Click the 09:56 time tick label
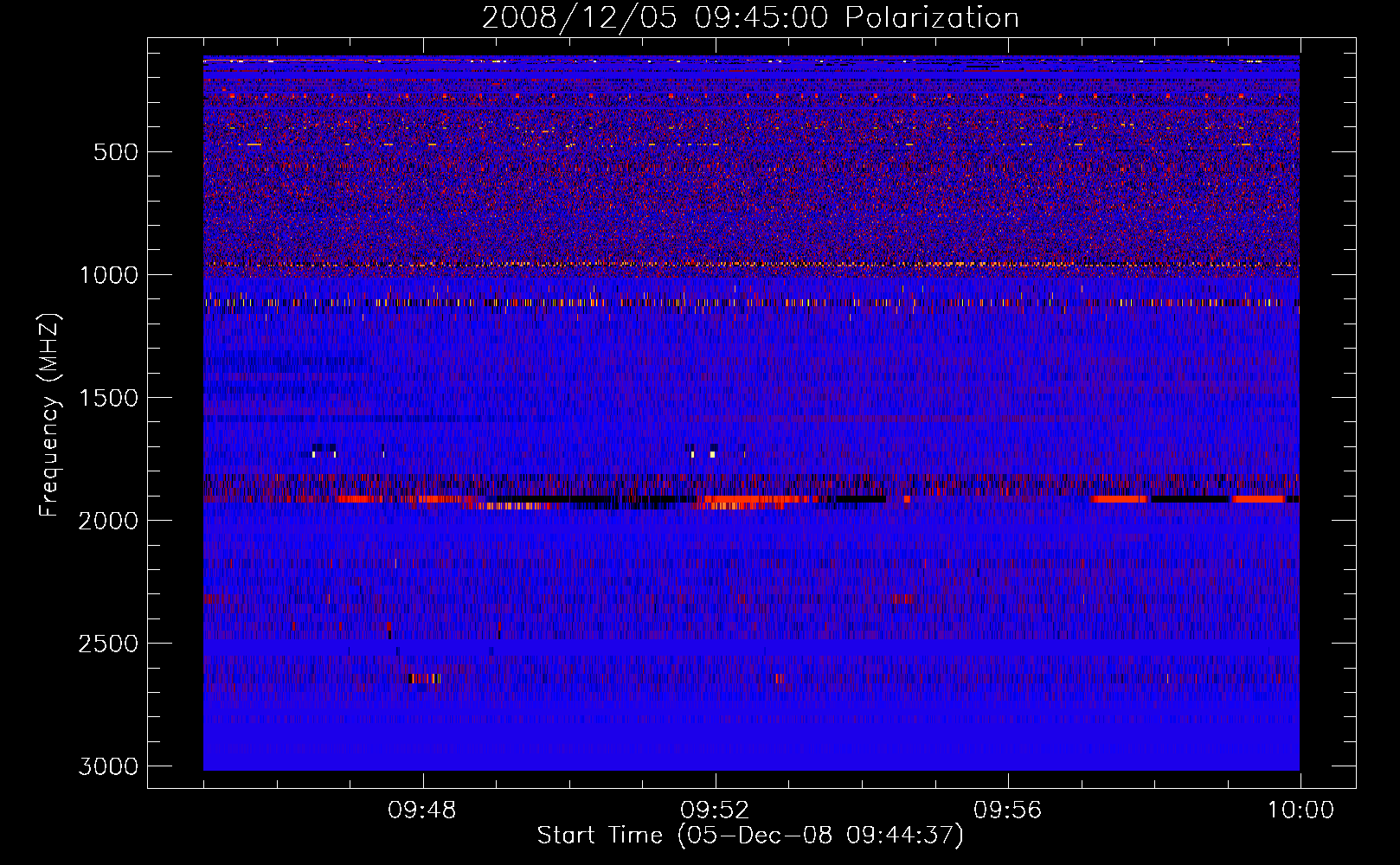Screen dimensions: 1400x865 click(x=1008, y=811)
